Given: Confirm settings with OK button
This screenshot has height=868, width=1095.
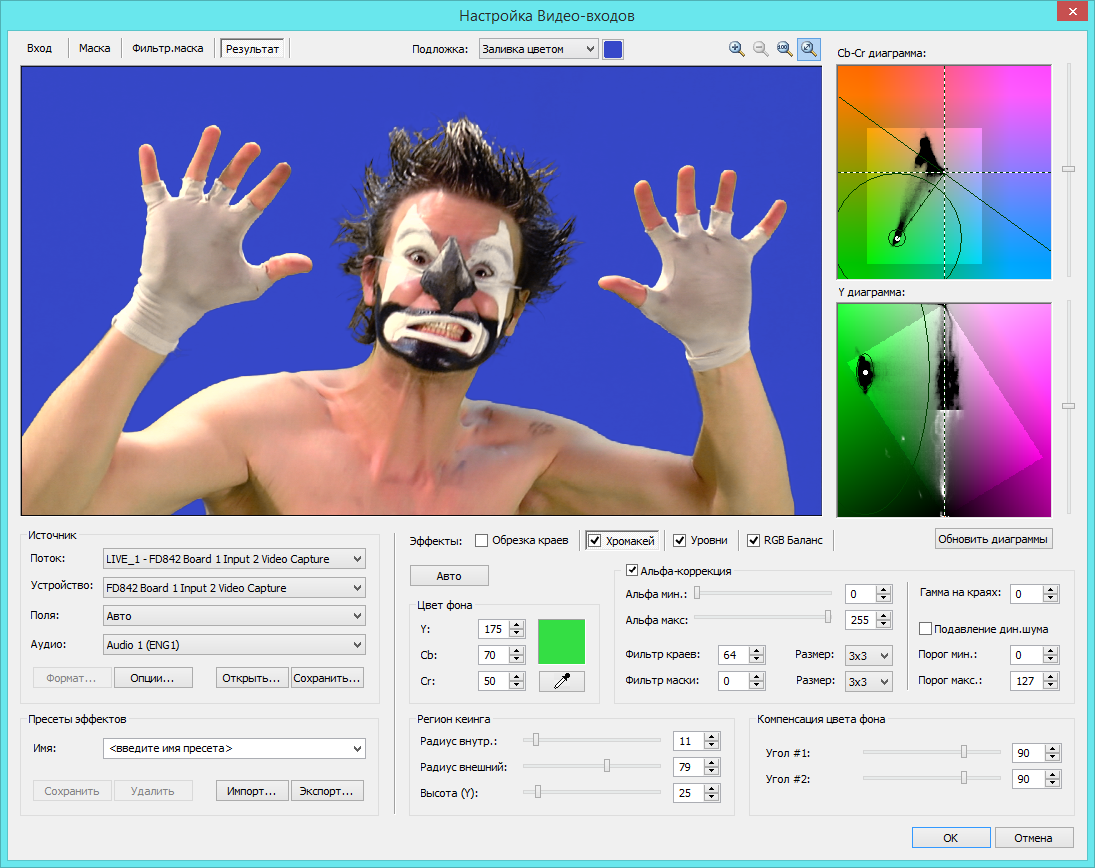Looking at the screenshot, I should (950, 838).
